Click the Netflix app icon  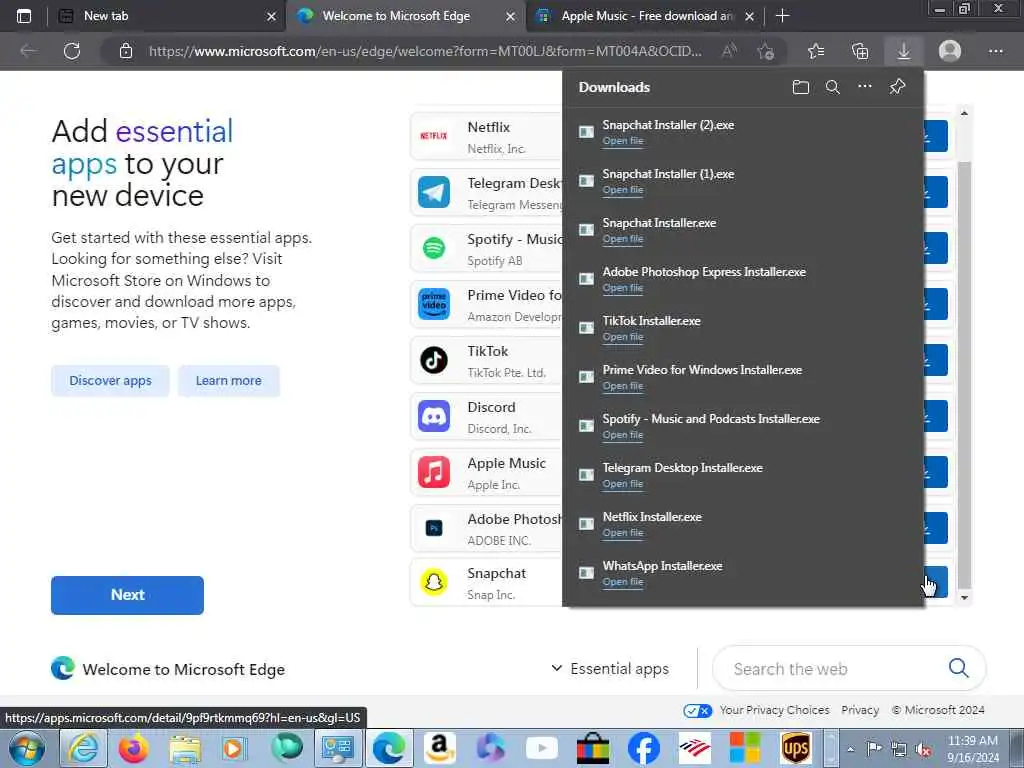(x=434, y=136)
